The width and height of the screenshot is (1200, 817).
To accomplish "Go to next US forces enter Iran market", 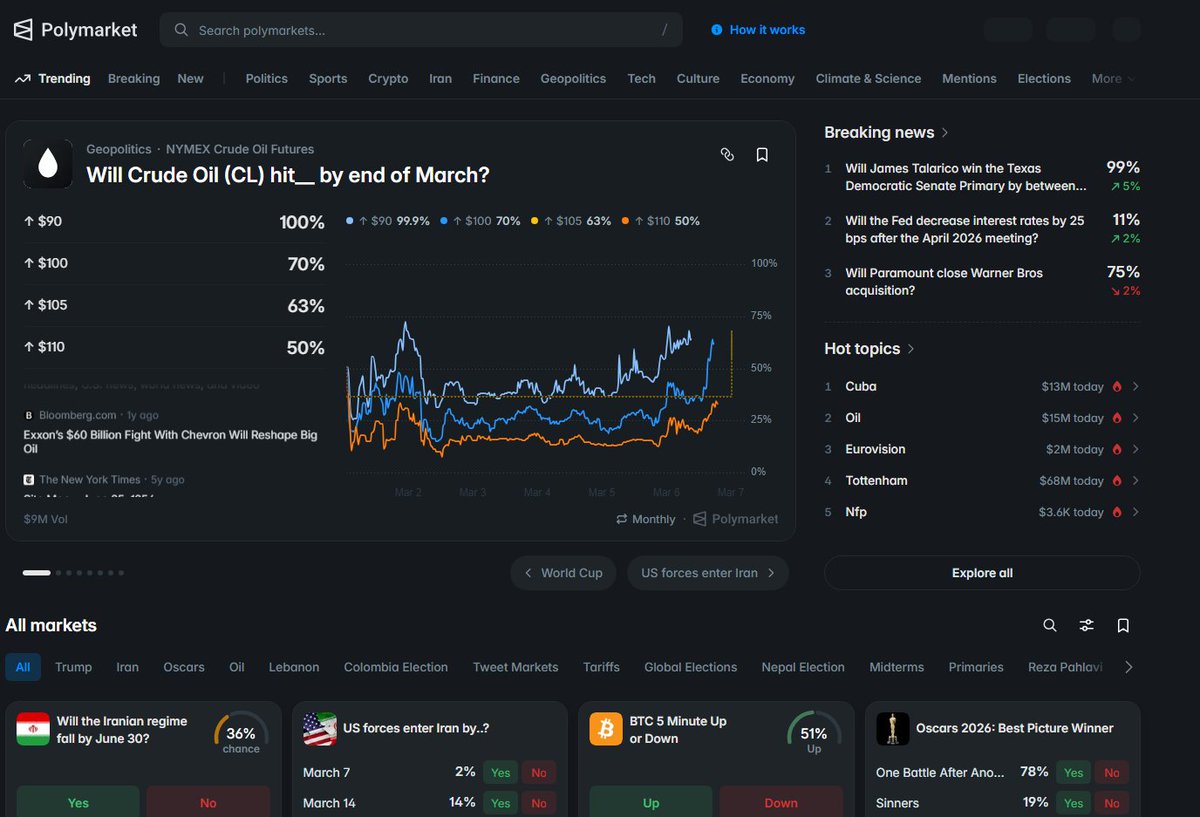I will click(x=708, y=573).
